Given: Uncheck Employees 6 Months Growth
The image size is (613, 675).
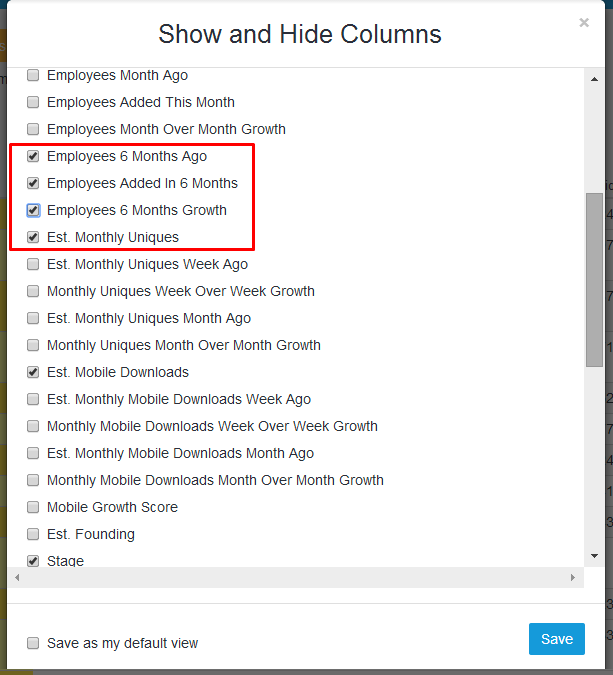Looking at the screenshot, I should [33, 211].
